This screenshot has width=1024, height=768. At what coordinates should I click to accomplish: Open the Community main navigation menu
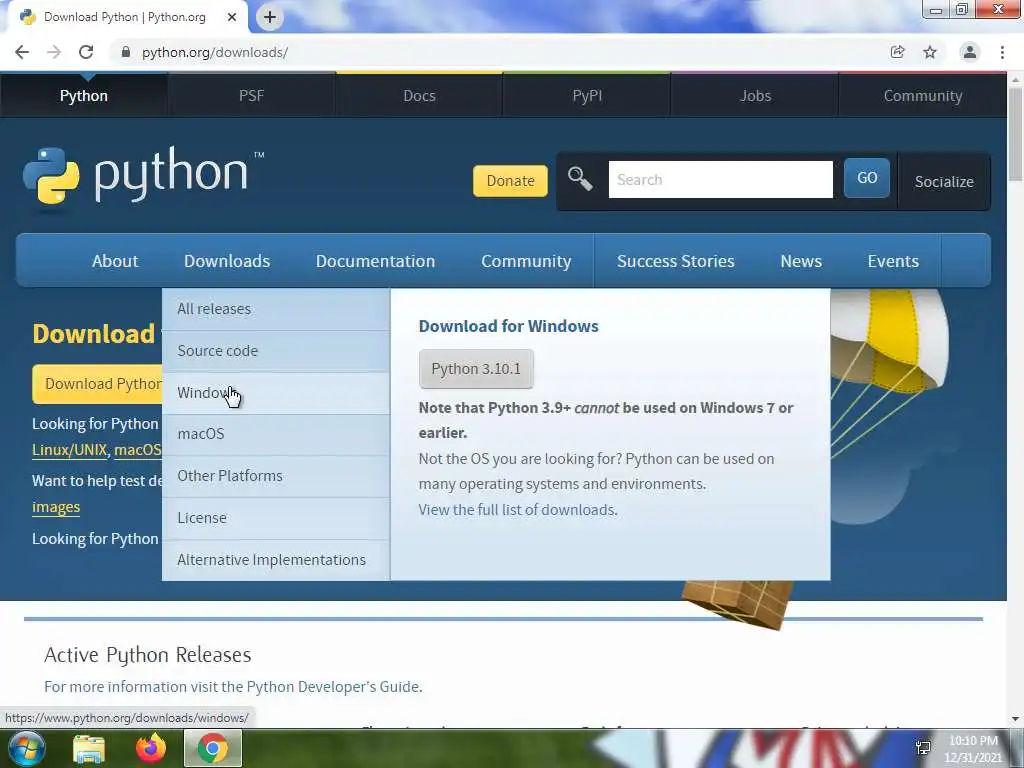click(526, 261)
